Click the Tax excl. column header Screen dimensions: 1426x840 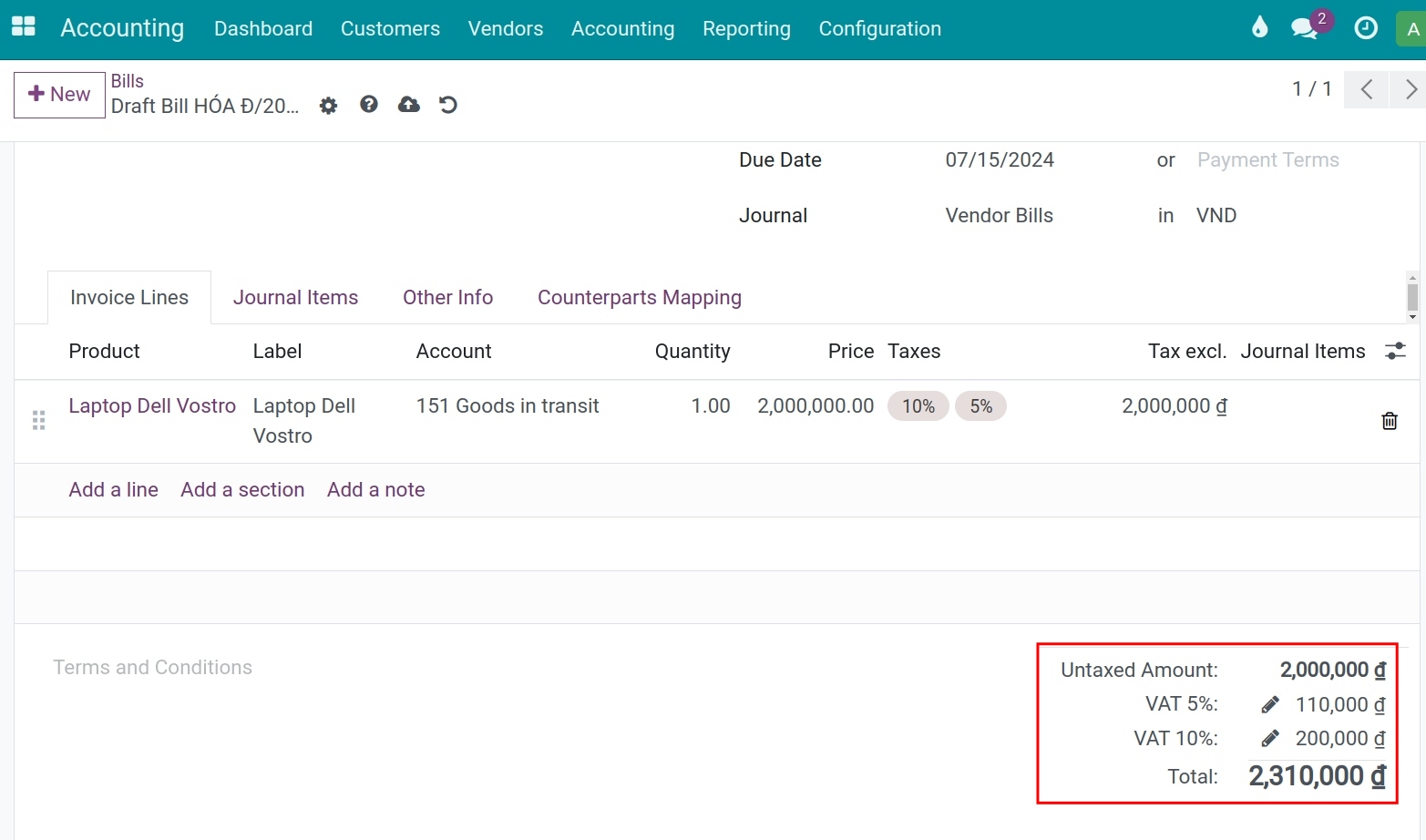(1187, 351)
